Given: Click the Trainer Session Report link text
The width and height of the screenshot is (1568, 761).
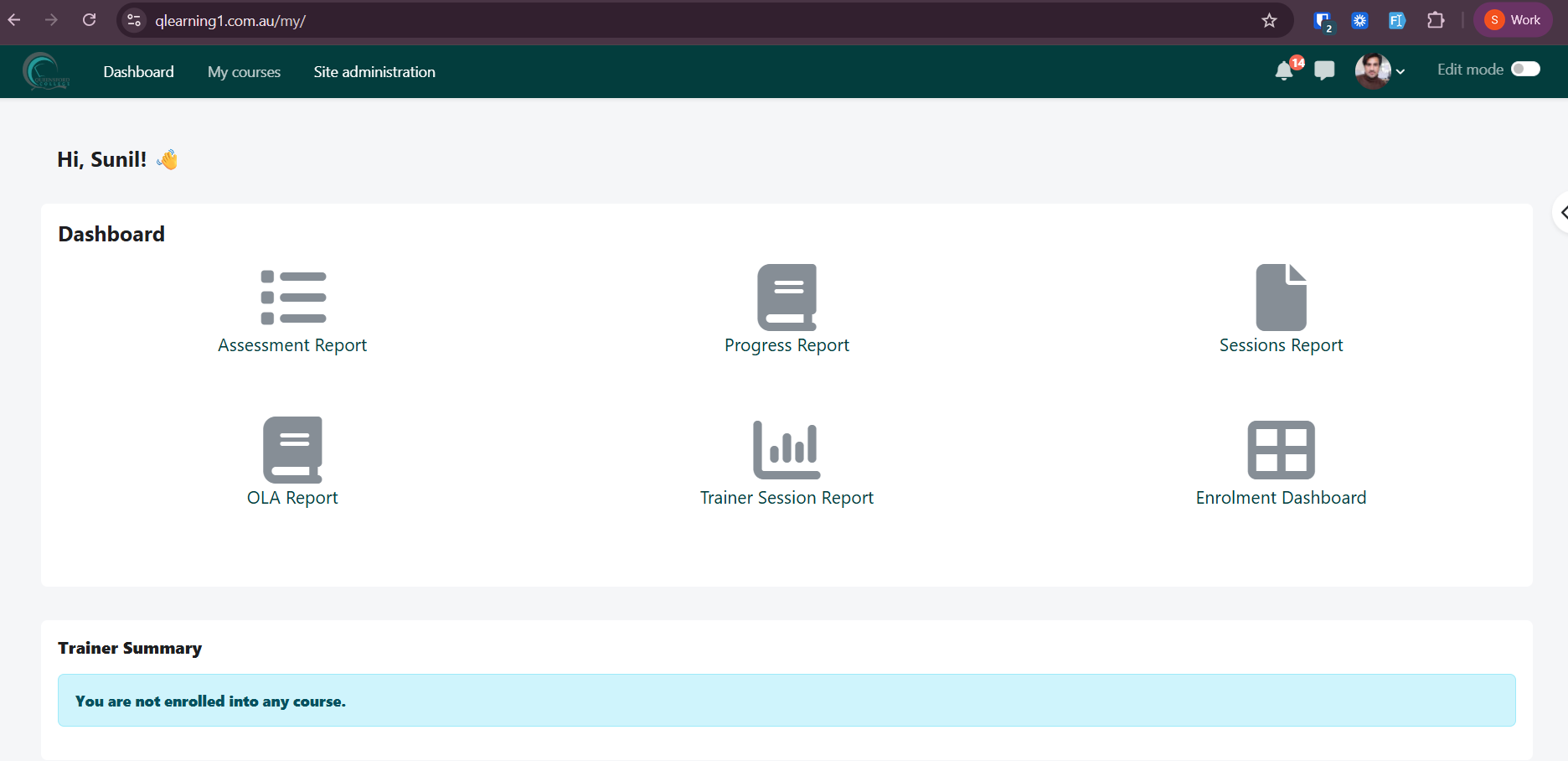Looking at the screenshot, I should [x=787, y=498].
